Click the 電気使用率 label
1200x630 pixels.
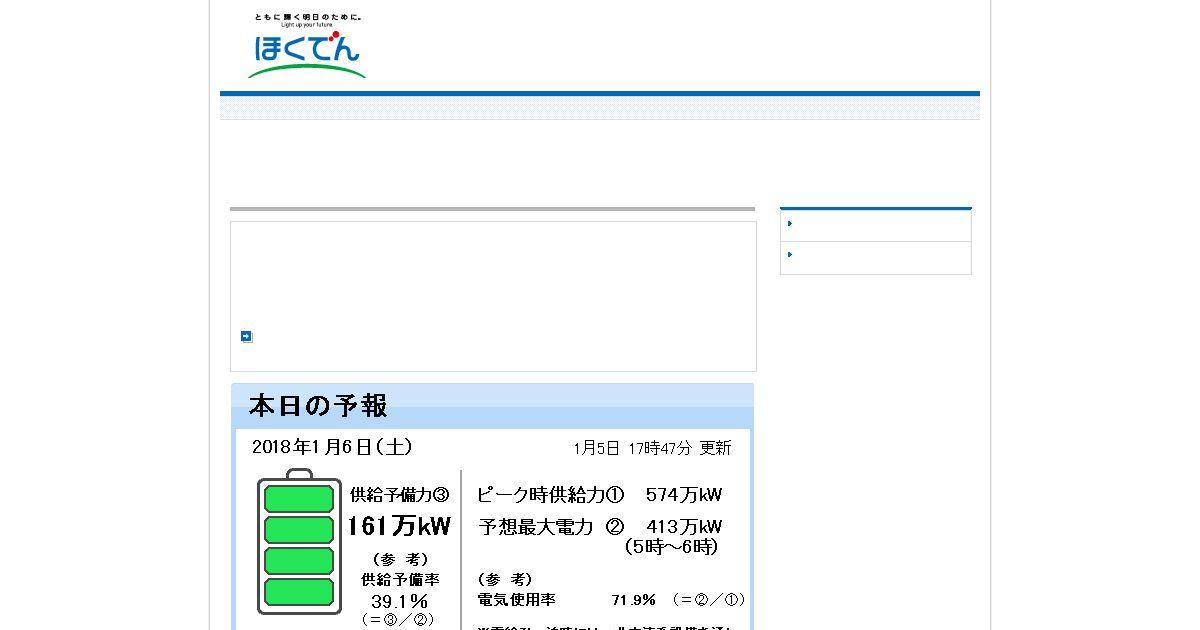click(517, 600)
